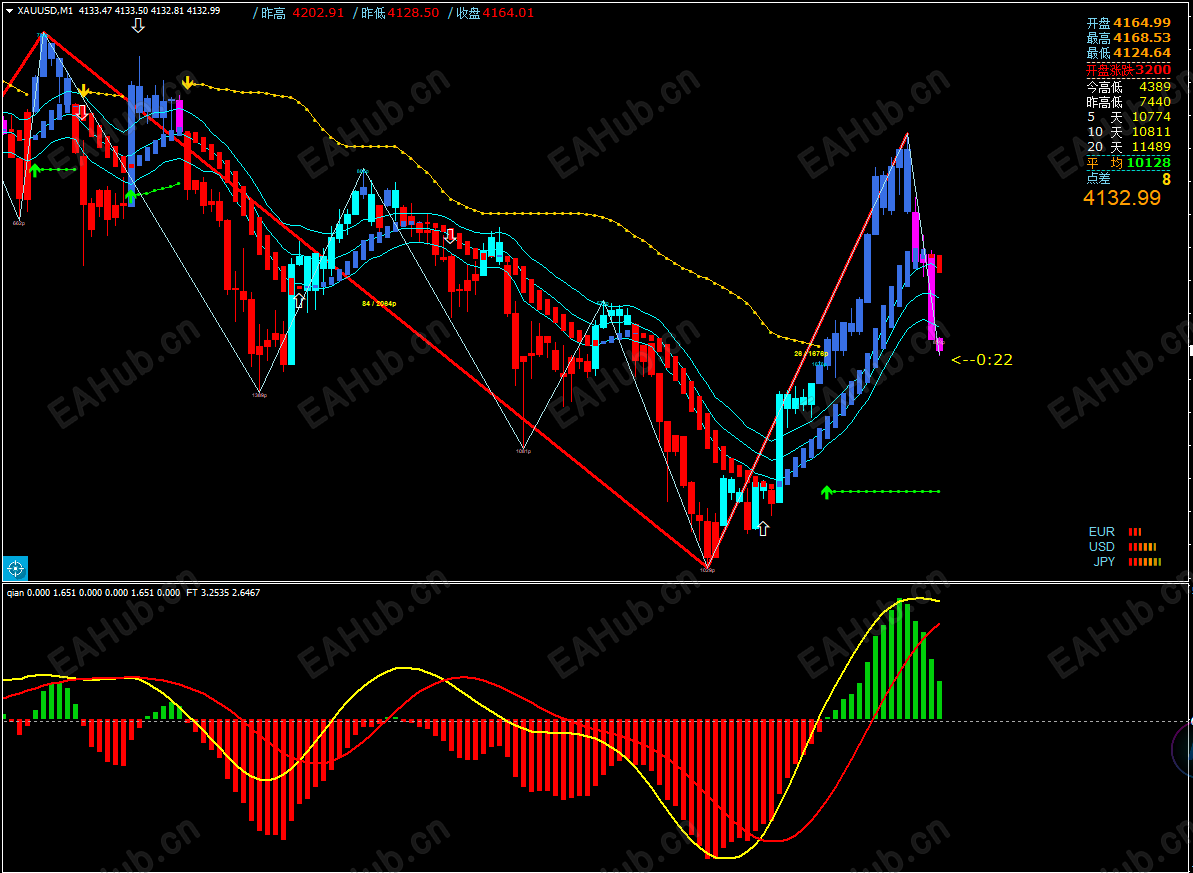Click the 平均 10128 row
Viewport: 1193px width, 873px height.
coord(1128,163)
